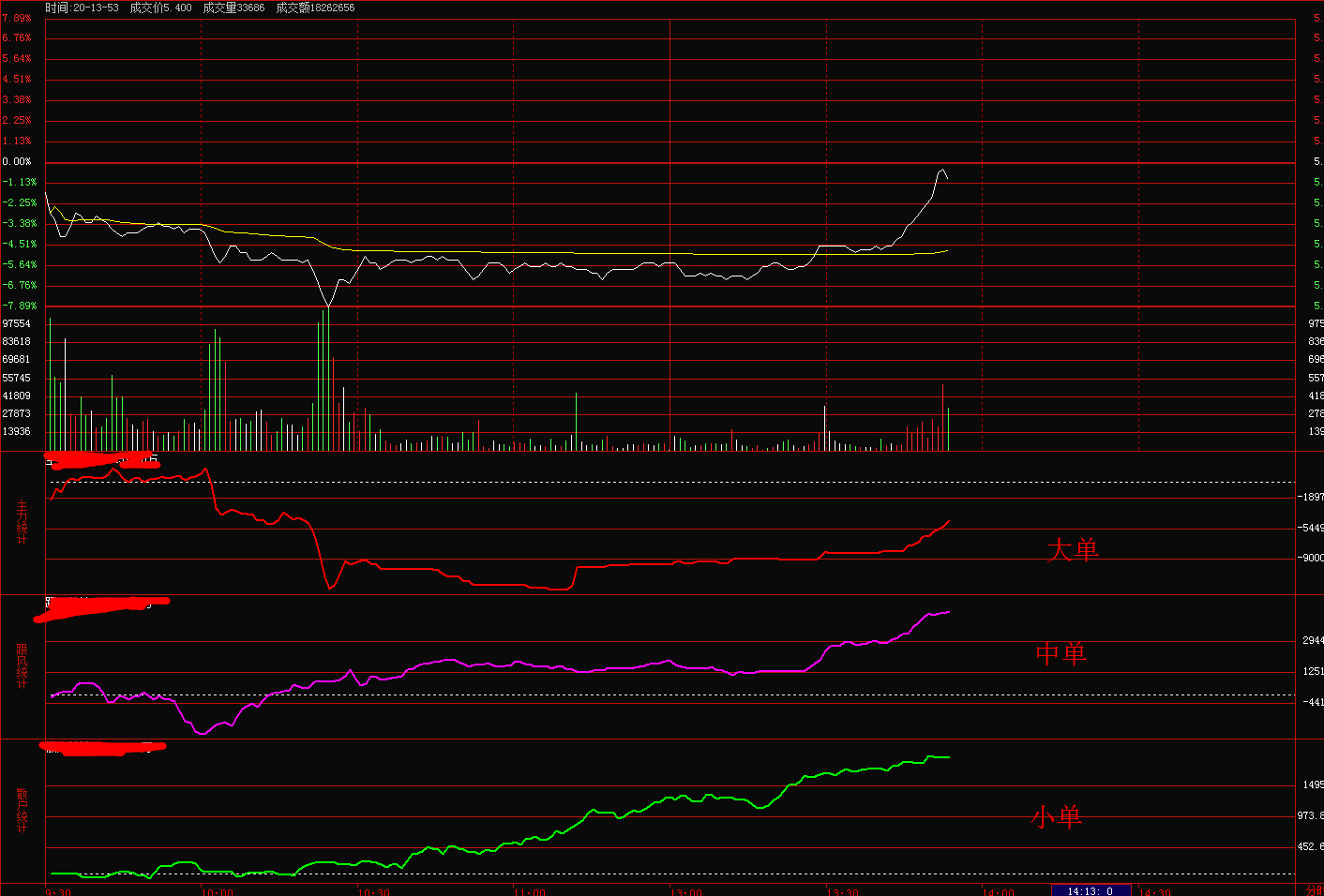This screenshot has width=1324, height=896.
Task: Select the 41809 volume axis label
Action: (17, 396)
